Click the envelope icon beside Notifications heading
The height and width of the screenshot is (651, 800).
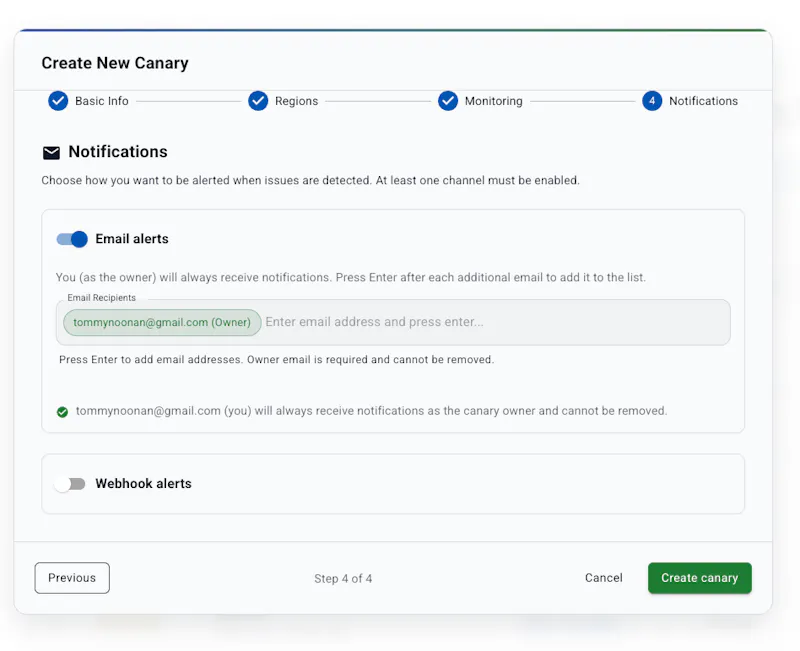pyautogui.click(x=51, y=153)
